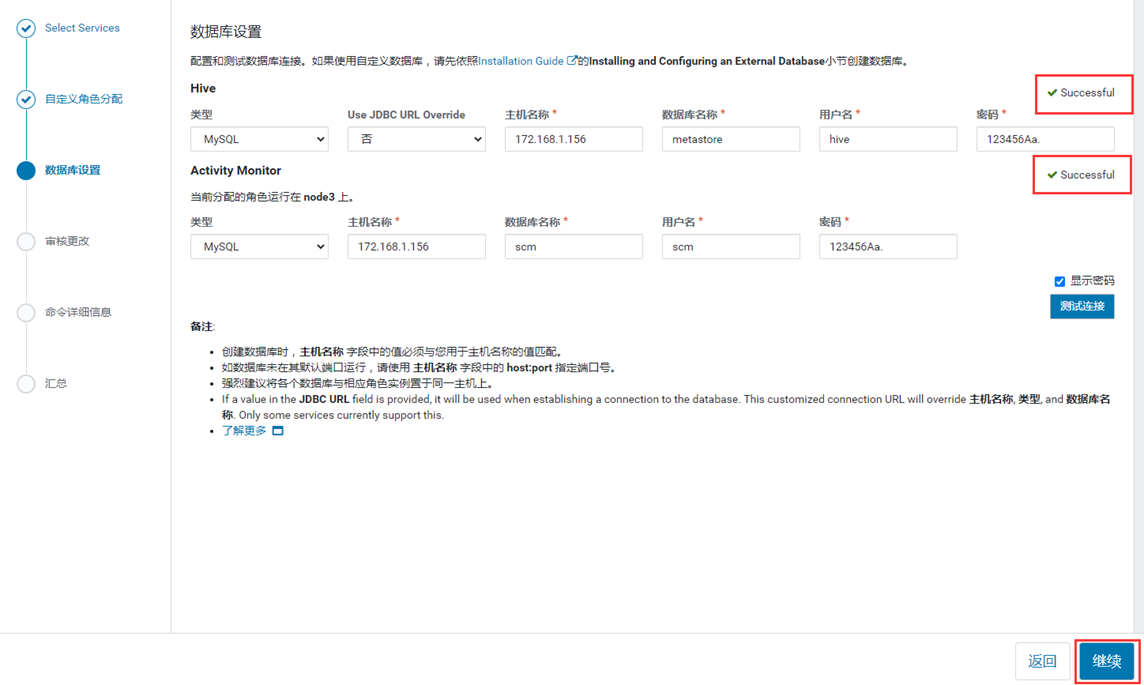Select the 数据库设置 step label
The width and height of the screenshot is (1144, 685).
pyautogui.click(x=73, y=170)
